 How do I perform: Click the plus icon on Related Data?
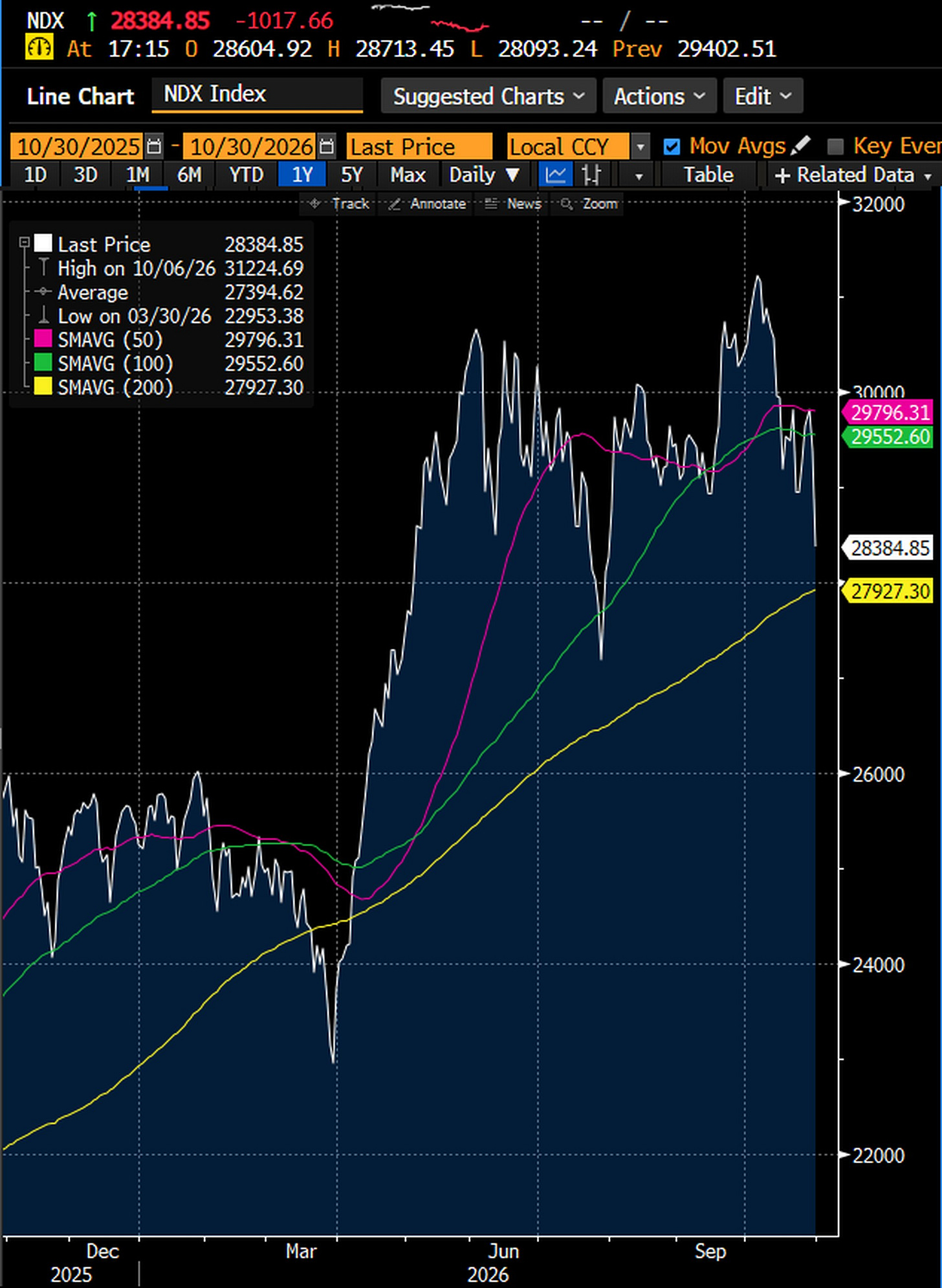coord(782,175)
